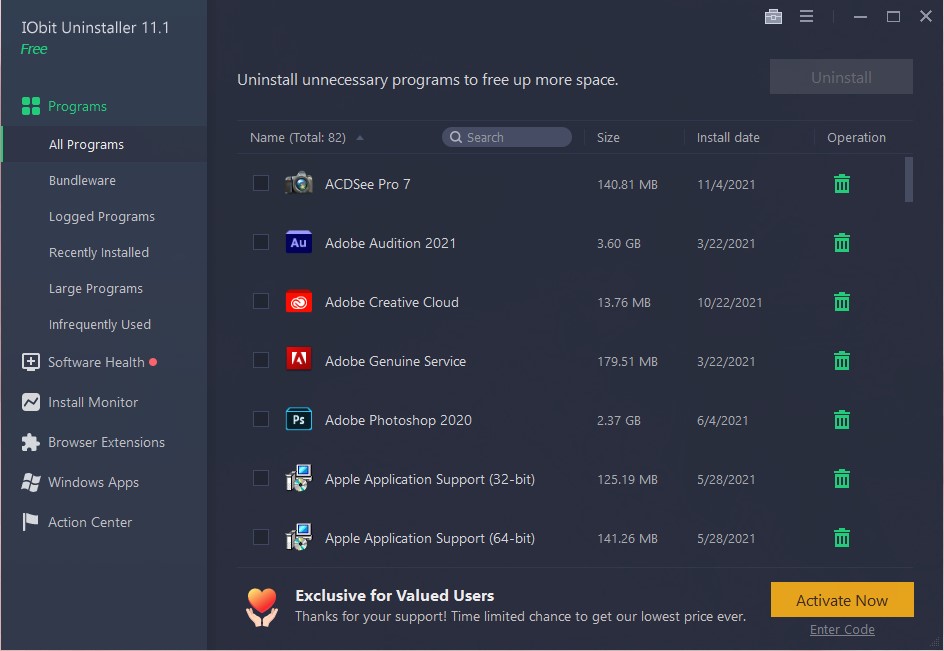944x651 pixels.
Task: Click trash icon for Adobe Genuine Service
Action: click(842, 361)
